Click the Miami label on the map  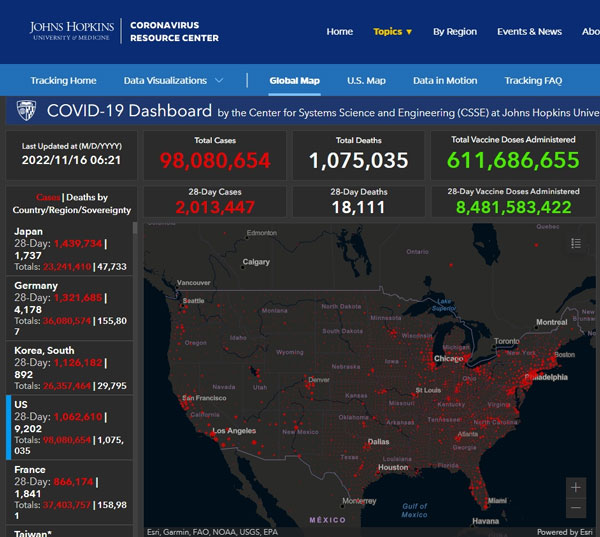(497, 501)
